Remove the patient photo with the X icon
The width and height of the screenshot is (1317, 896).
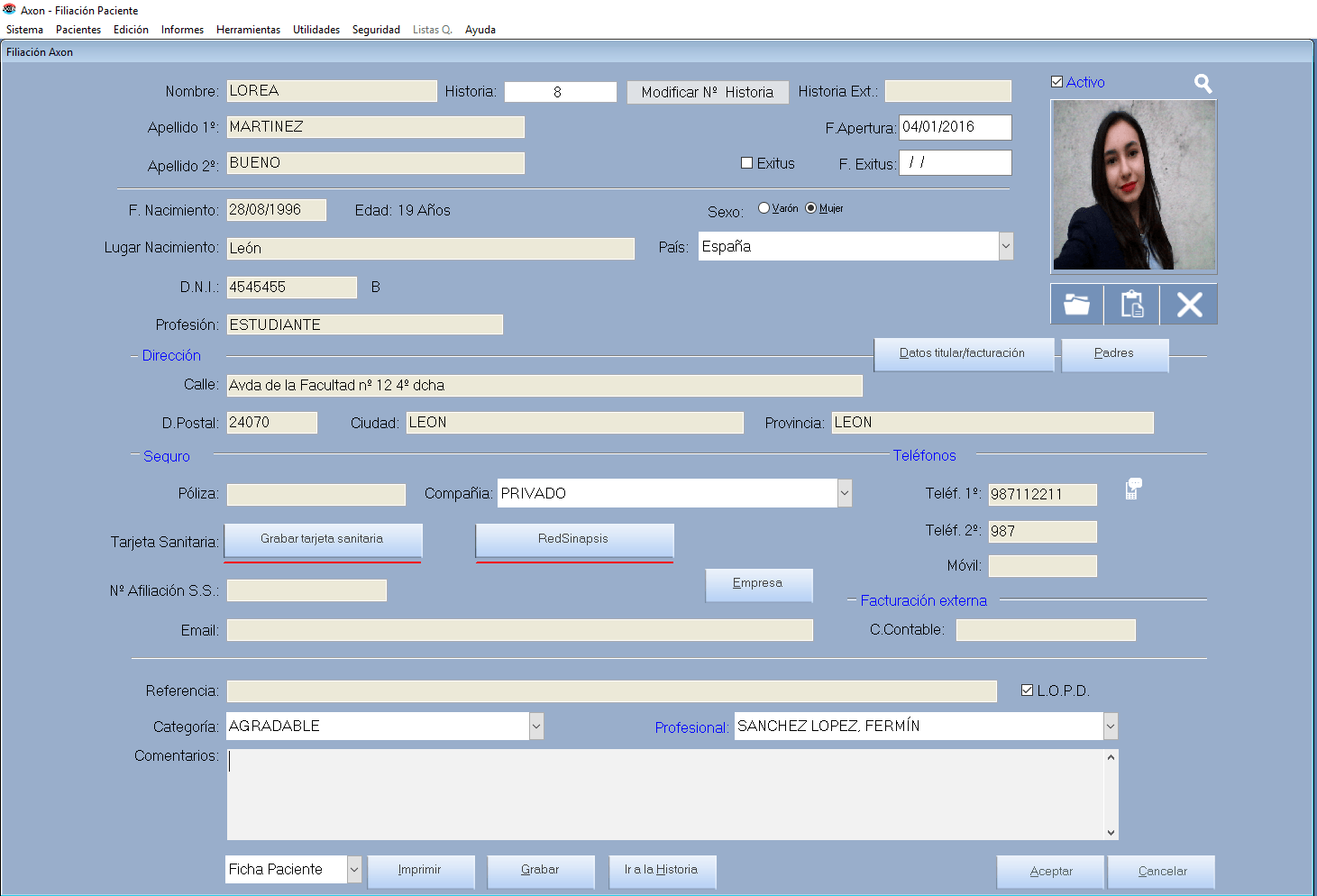point(1189,305)
